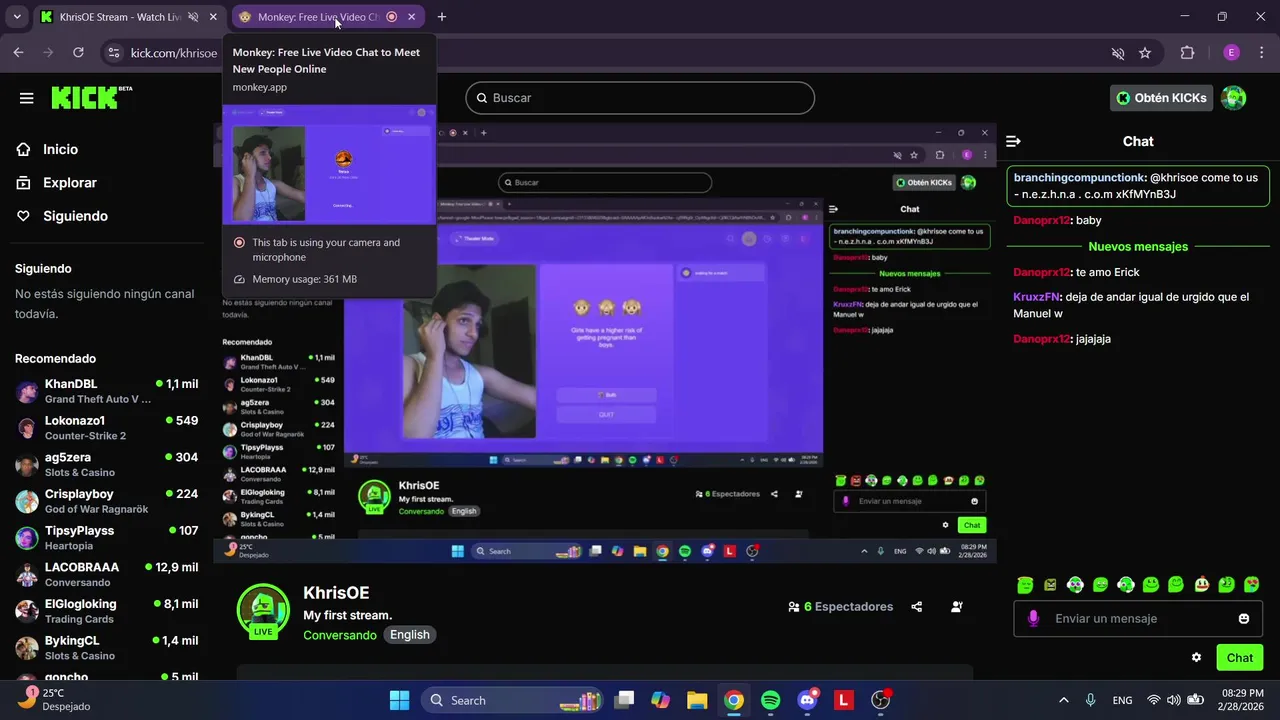1280x720 pixels.
Task: Reload the kick.com page
Action: pos(79,53)
